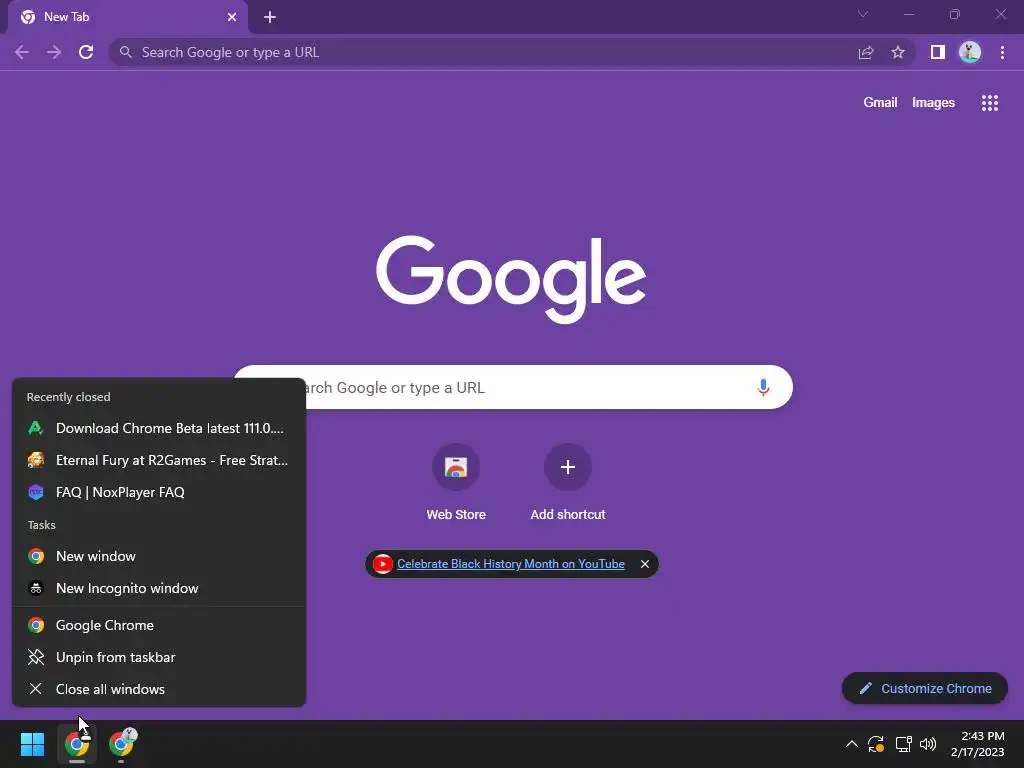Open the profile avatar in Chrome toolbar
The image size is (1024, 768).
(x=970, y=52)
